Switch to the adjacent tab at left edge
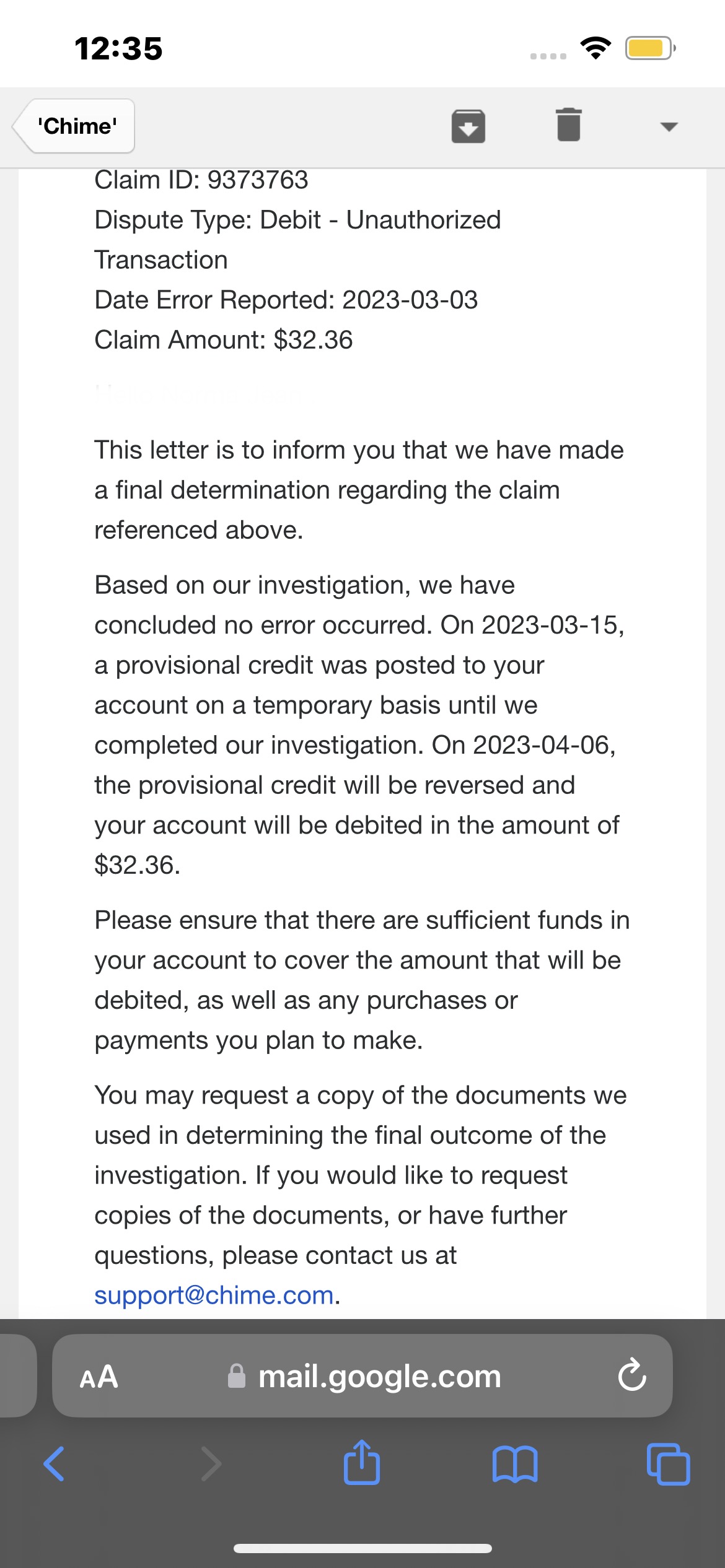The image size is (725, 1568). click(16, 1376)
